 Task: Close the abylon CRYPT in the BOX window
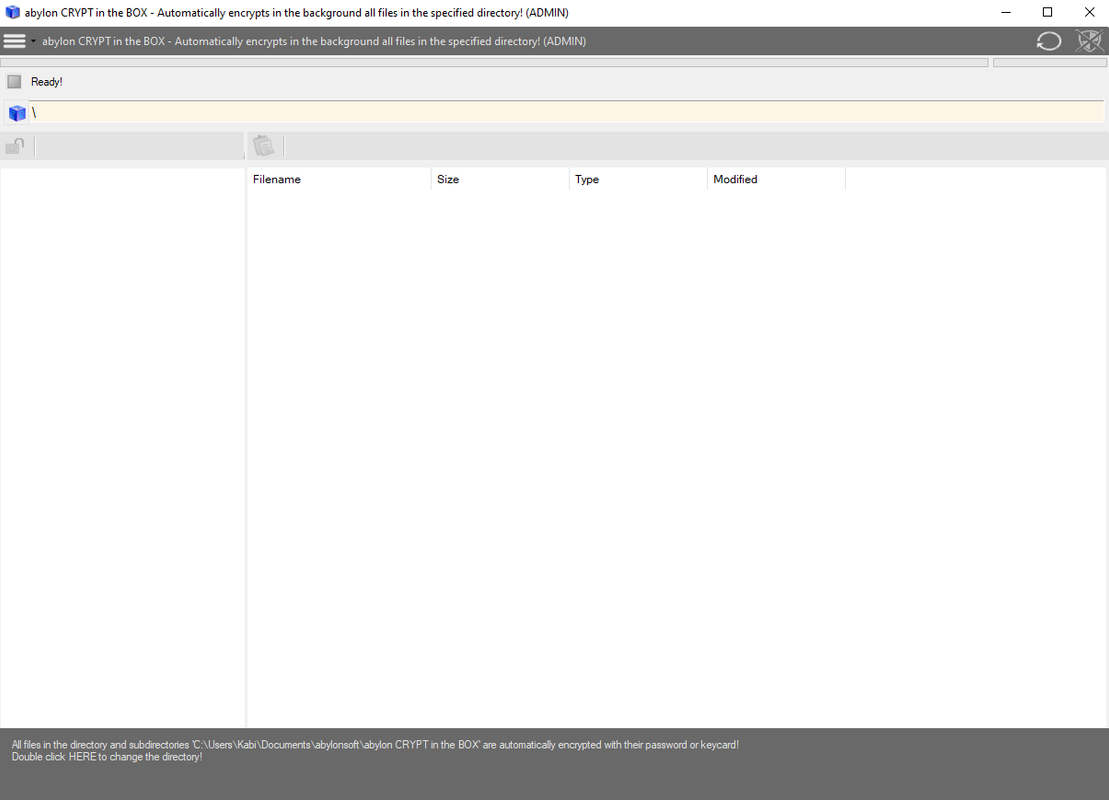[1089, 12]
